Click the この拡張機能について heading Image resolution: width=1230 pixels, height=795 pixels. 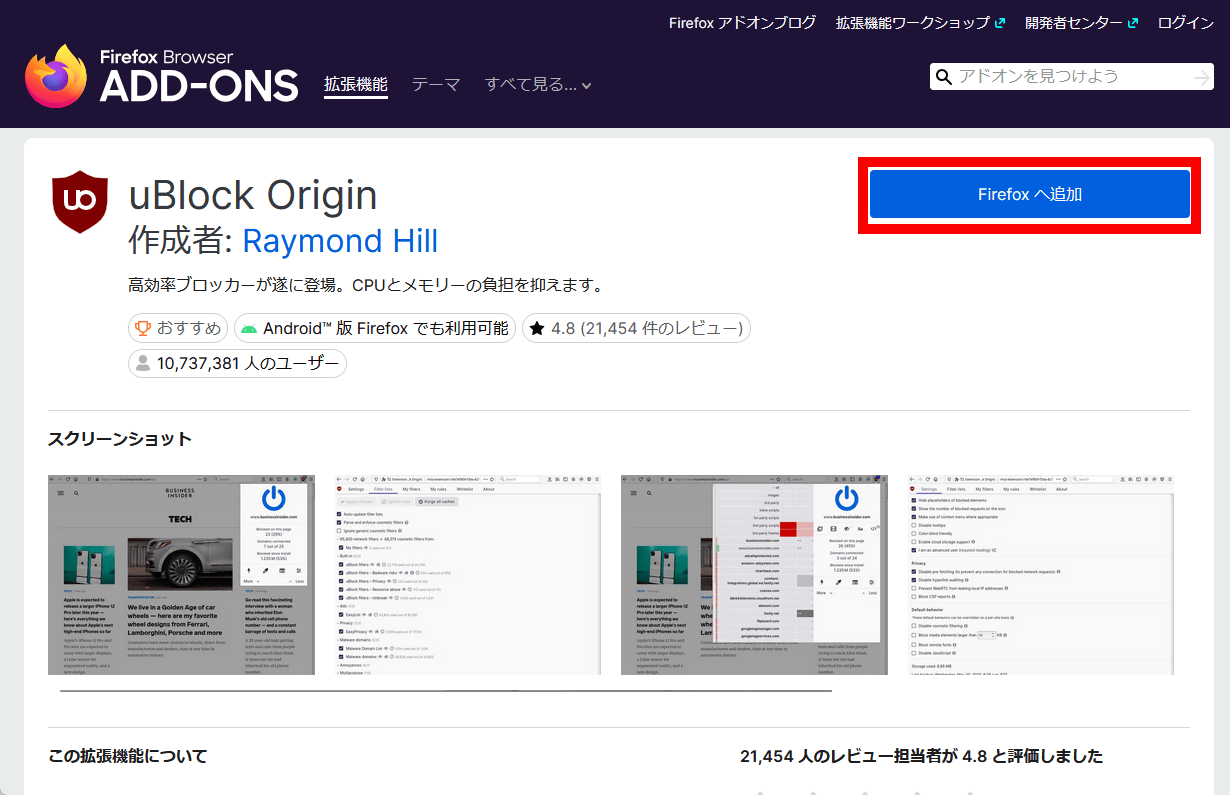tap(128, 756)
